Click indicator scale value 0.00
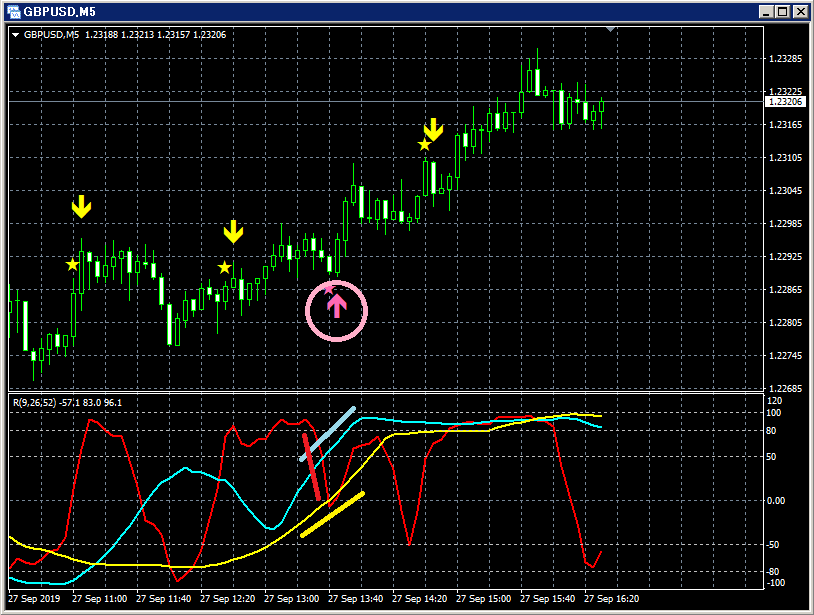 click(776, 501)
